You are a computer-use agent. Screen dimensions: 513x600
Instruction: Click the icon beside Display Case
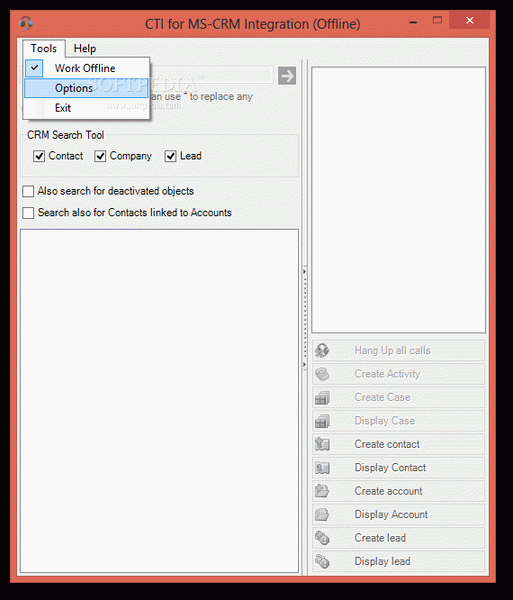coord(322,421)
